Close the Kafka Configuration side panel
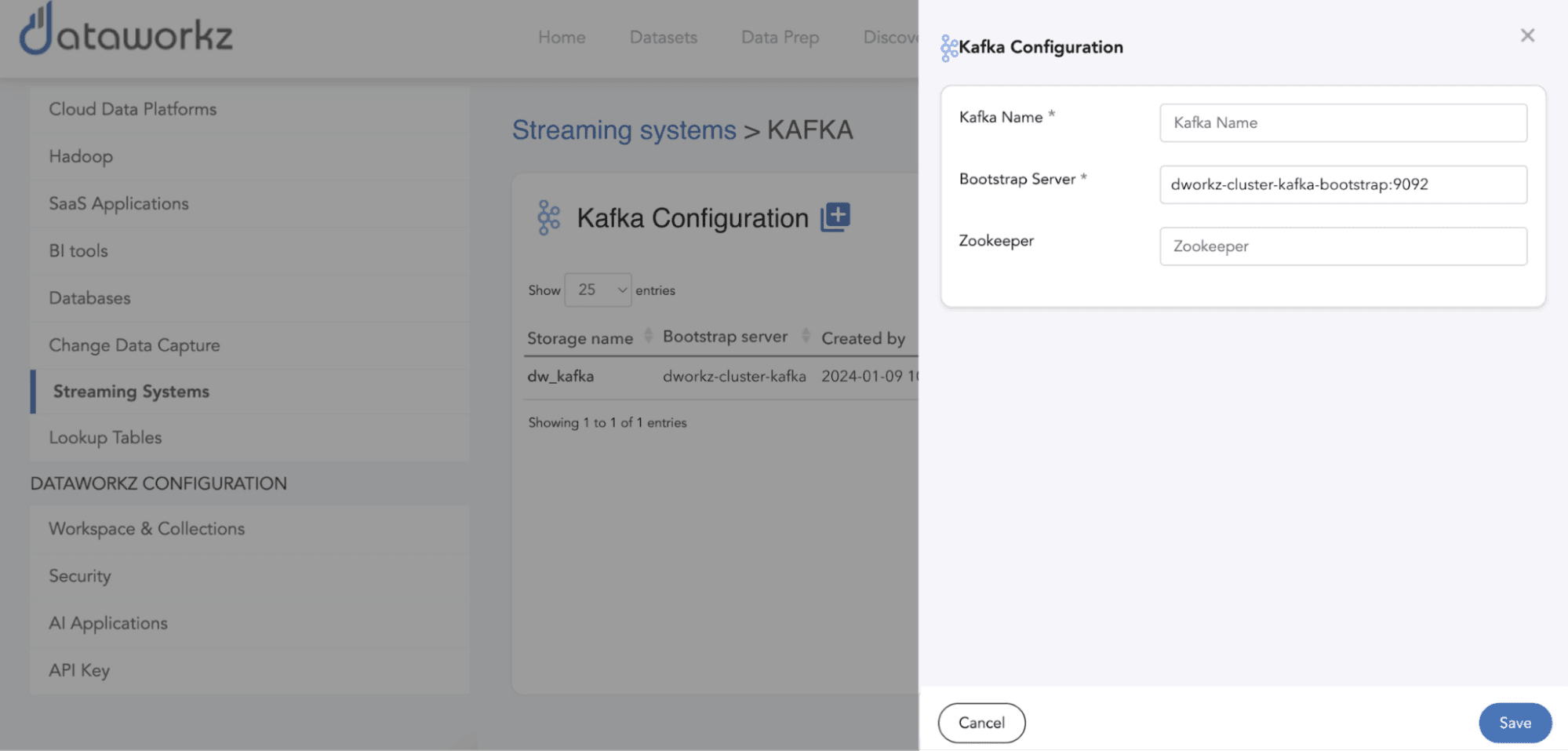 tap(1526, 35)
